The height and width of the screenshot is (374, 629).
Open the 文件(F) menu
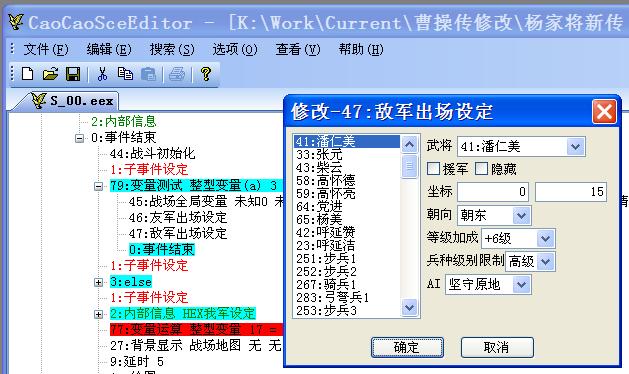[46, 50]
